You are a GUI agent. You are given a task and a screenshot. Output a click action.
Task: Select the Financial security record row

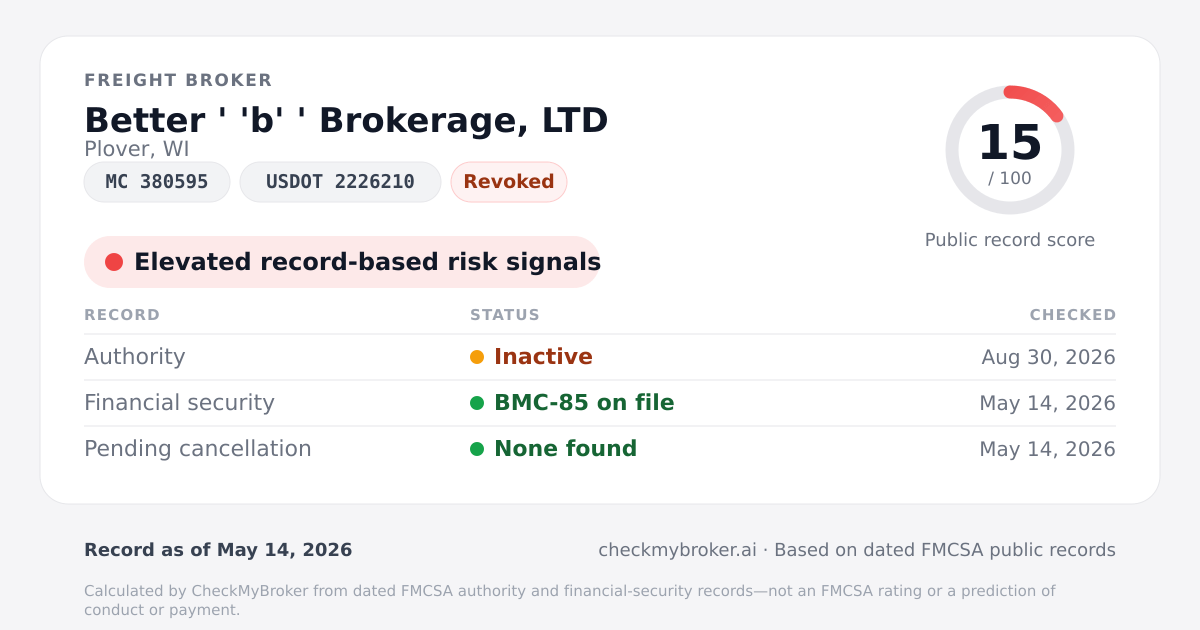pos(600,403)
